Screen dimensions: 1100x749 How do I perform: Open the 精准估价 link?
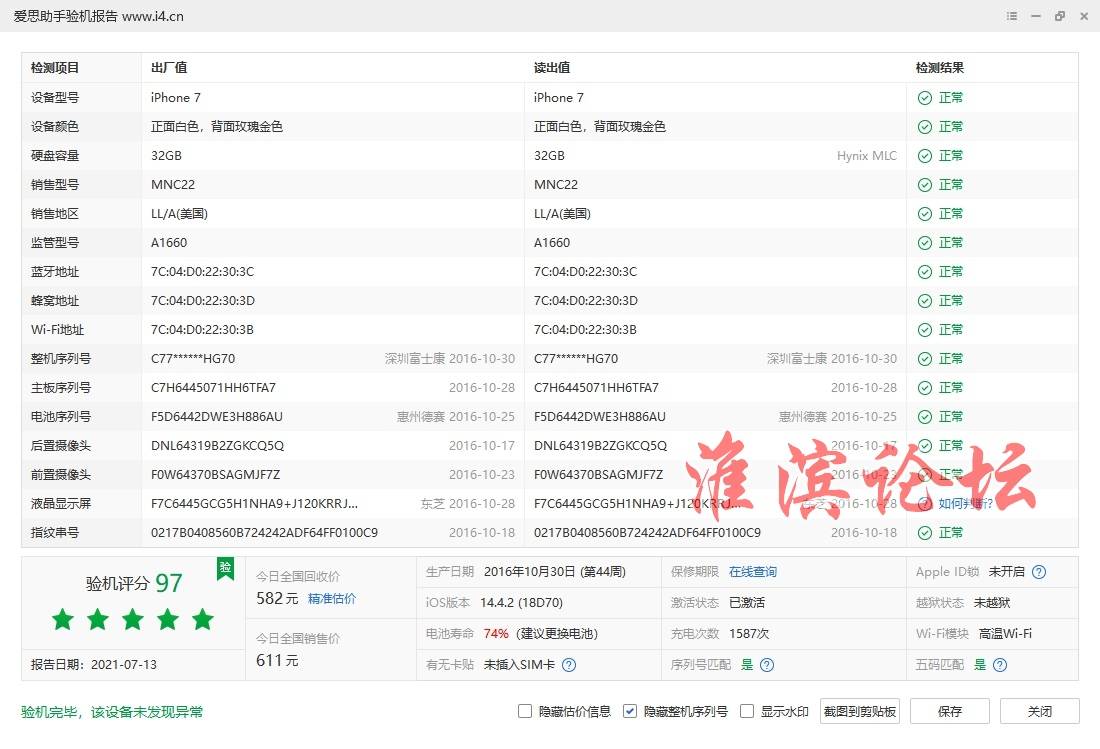(x=332, y=598)
